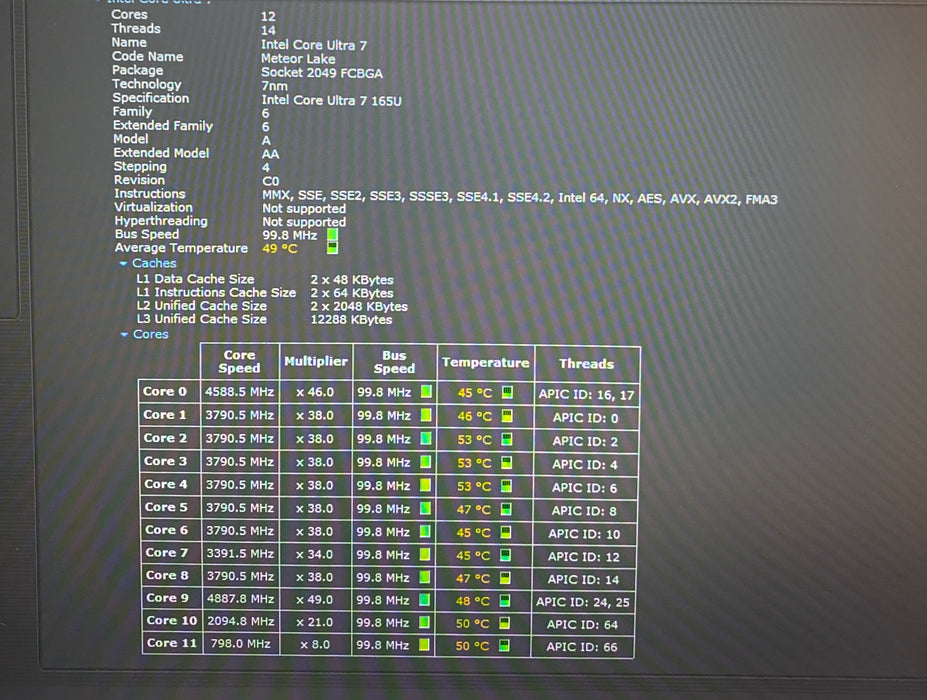Image resolution: width=927 pixels, height=700 pixels.
Task: Click Core 0 bus speed indicator
Action: click(426, 391)
